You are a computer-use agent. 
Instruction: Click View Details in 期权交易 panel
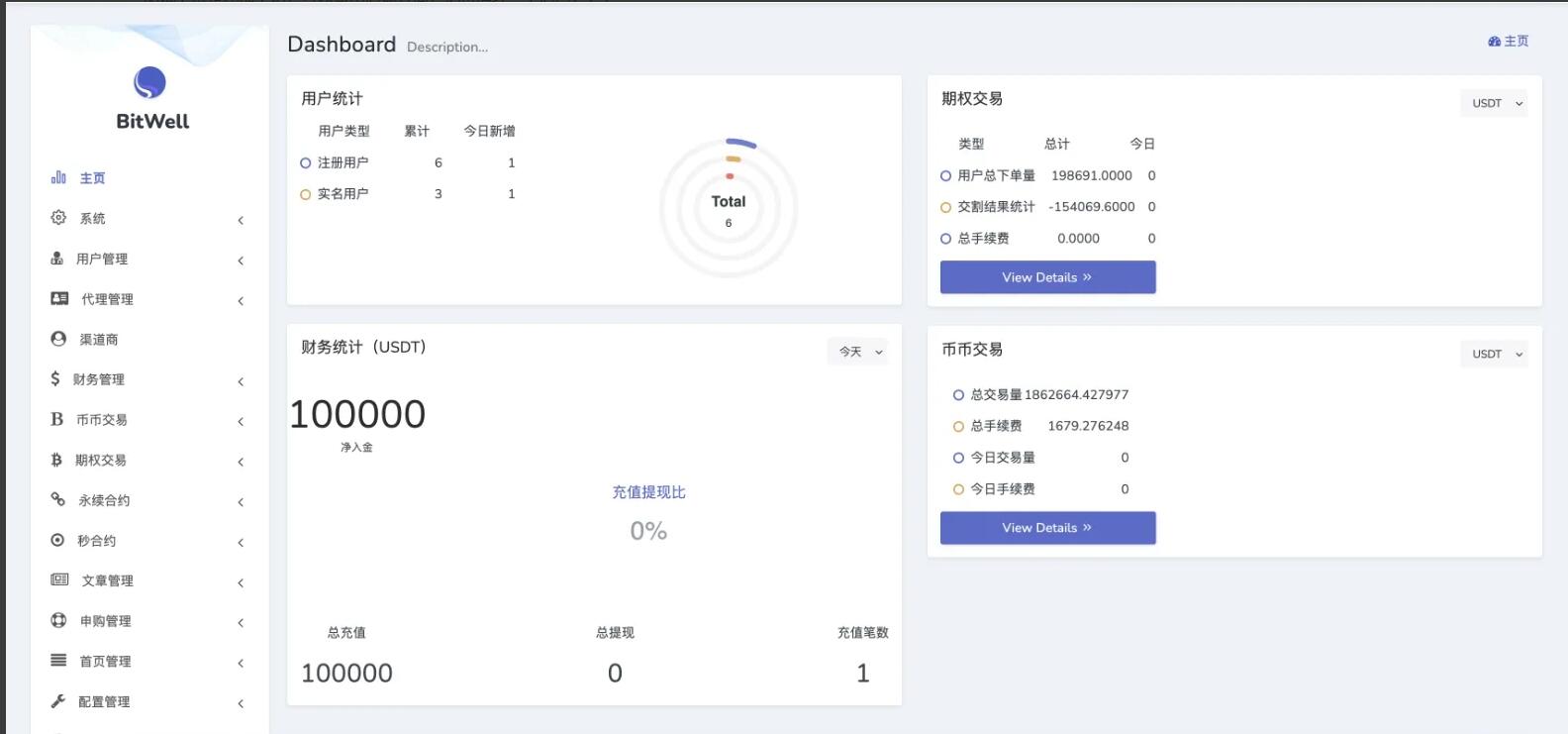(x=1047, y=277)
